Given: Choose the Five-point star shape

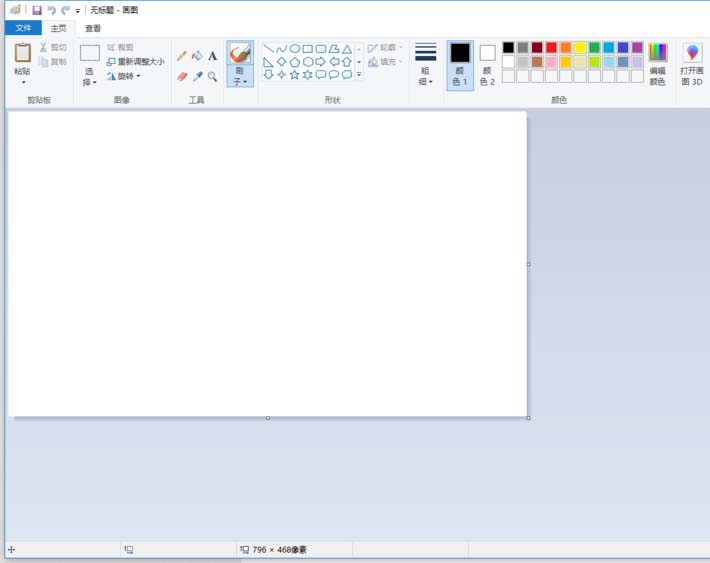Looking at the screenshot, I should (295, 74).
